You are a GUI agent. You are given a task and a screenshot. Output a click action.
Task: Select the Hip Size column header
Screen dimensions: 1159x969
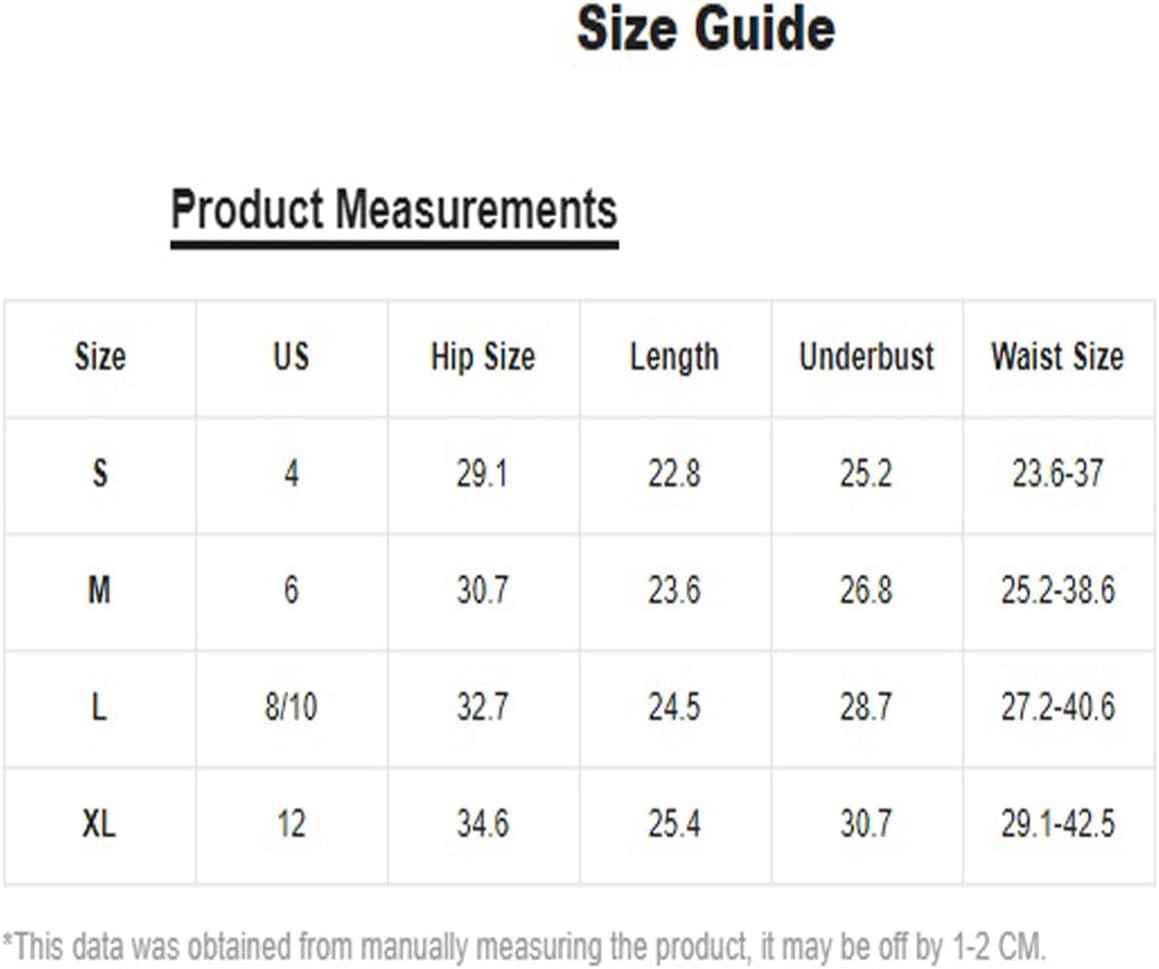pyautogui.click(x=483, y=356)
